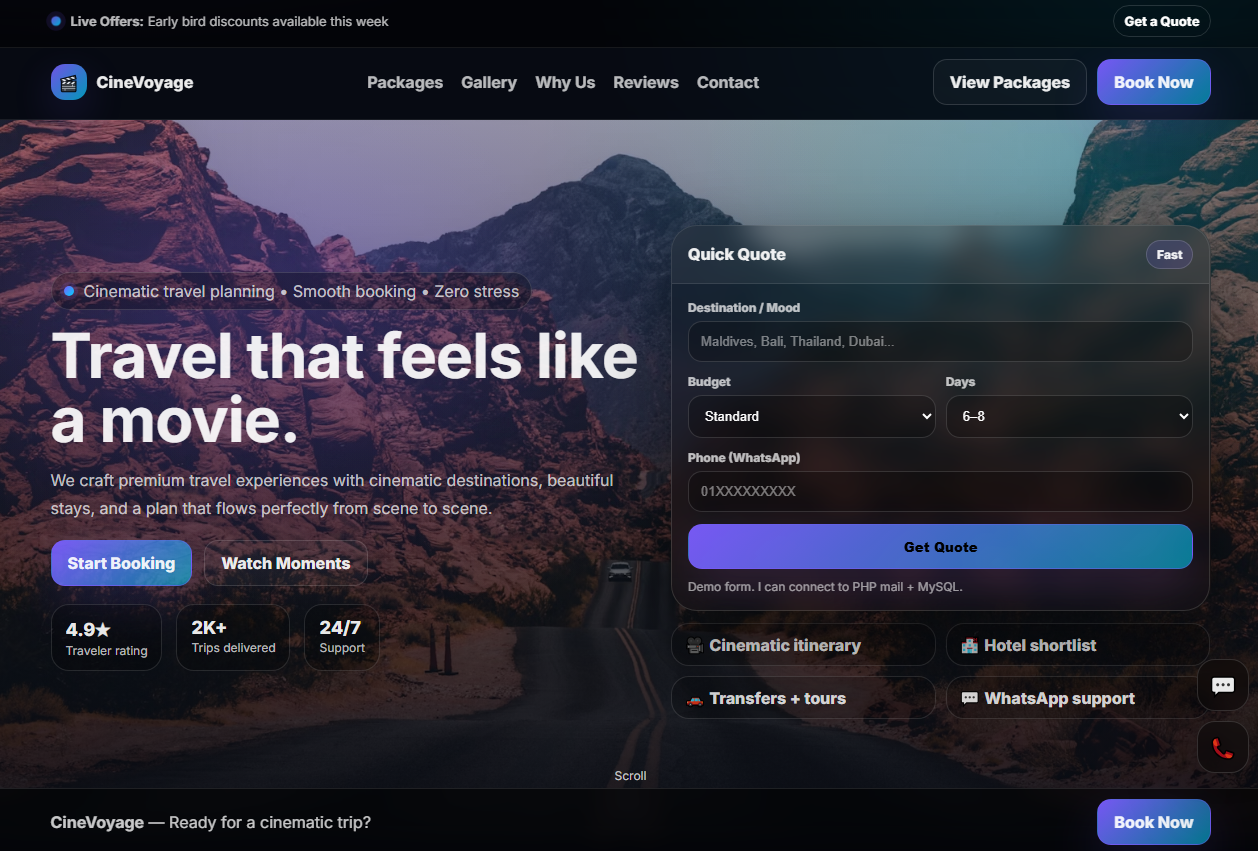1258x851 pixels.
Task: Click the Destination / Mood input field
Action: [940, 341]
